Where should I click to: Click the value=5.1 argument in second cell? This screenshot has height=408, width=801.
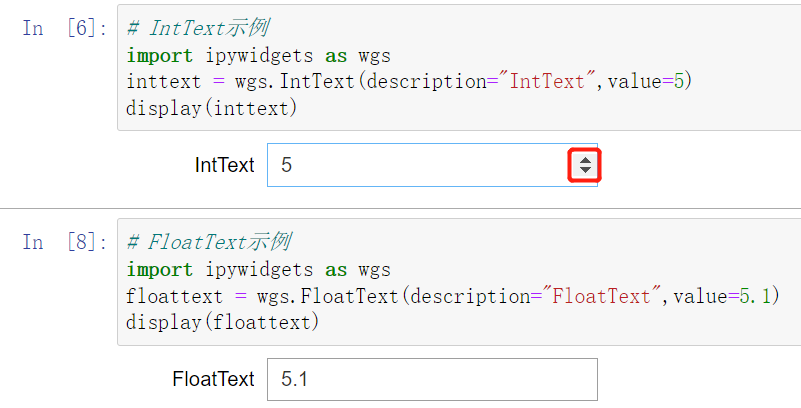click(x=725, y=296)
